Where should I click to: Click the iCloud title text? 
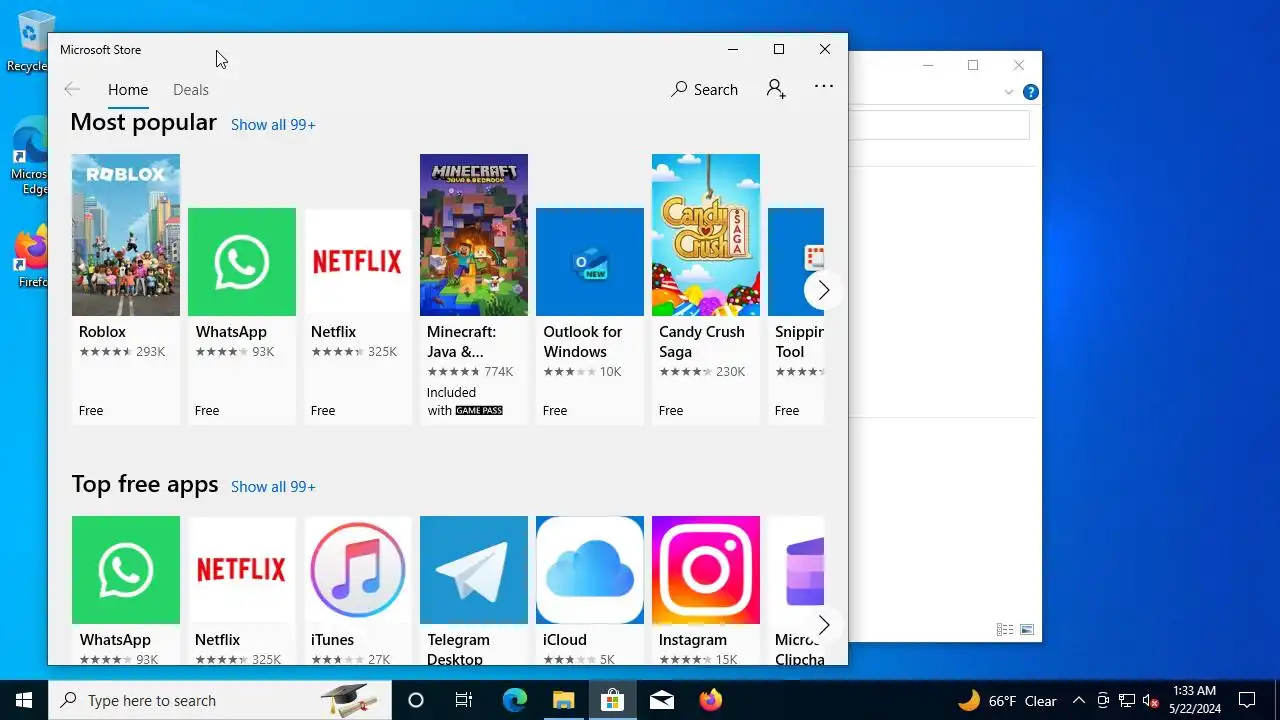(565, 640)
